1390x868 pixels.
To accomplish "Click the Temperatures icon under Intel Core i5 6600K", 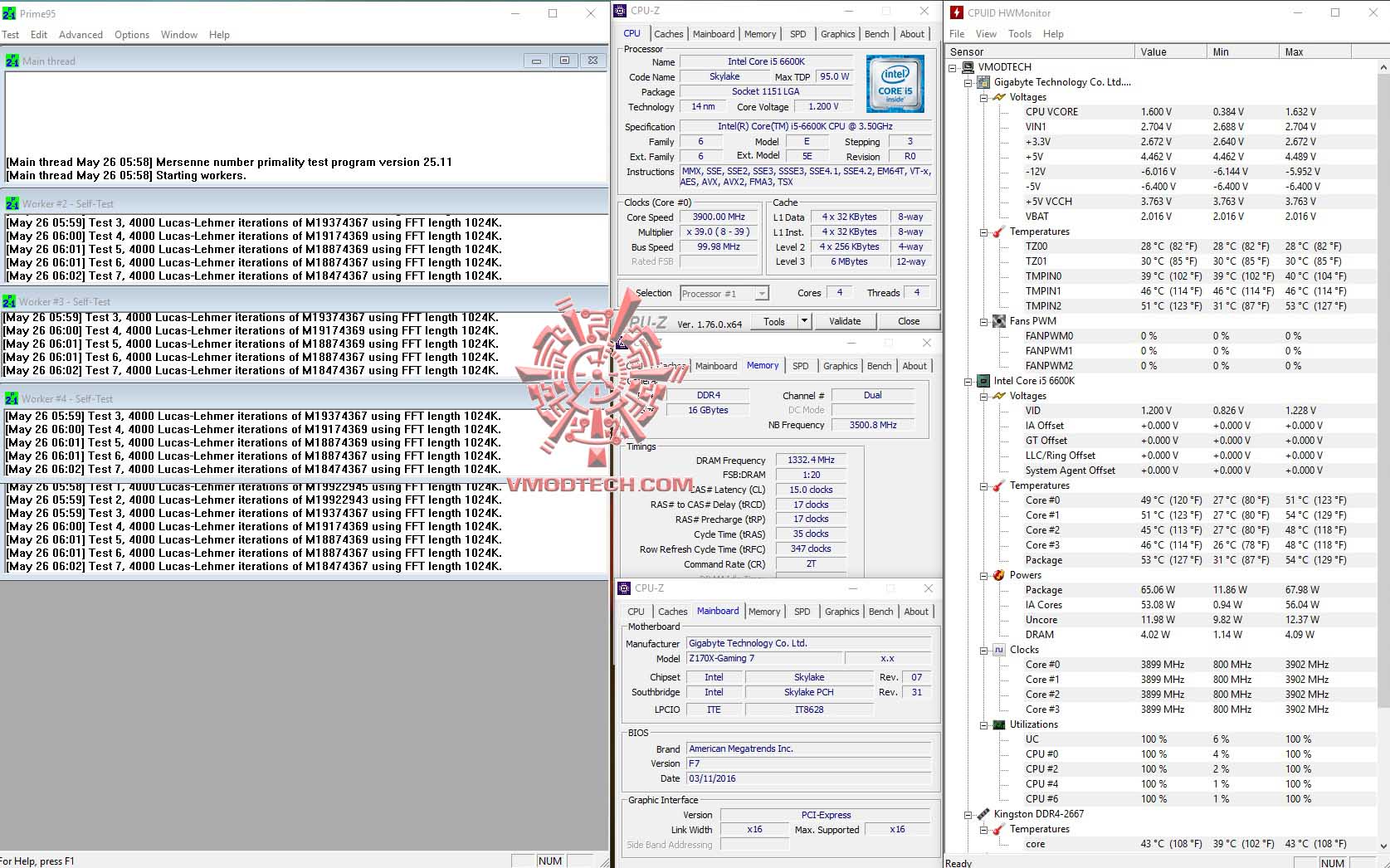I will pyautogui.click(x=999, y=485).
